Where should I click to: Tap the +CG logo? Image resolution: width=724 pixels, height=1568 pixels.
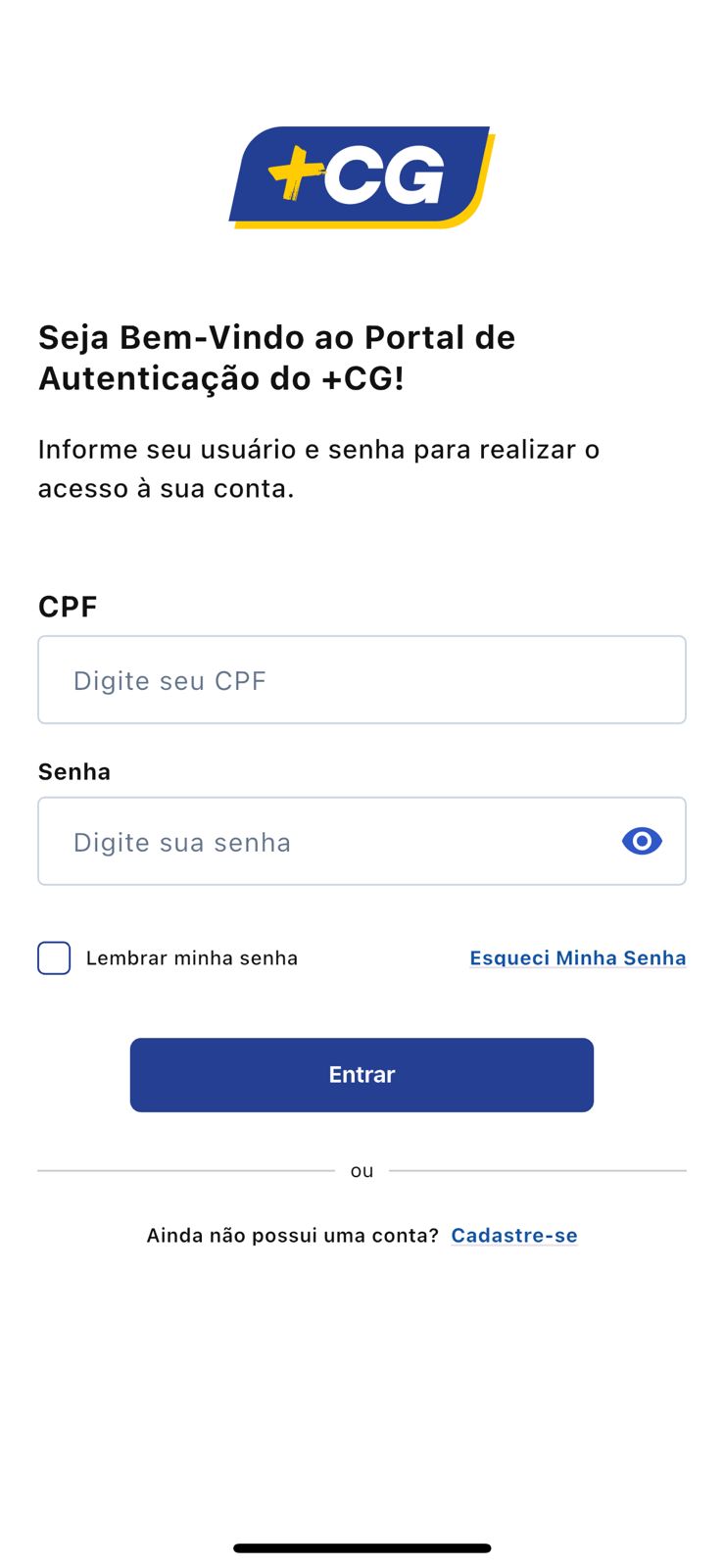362,177
